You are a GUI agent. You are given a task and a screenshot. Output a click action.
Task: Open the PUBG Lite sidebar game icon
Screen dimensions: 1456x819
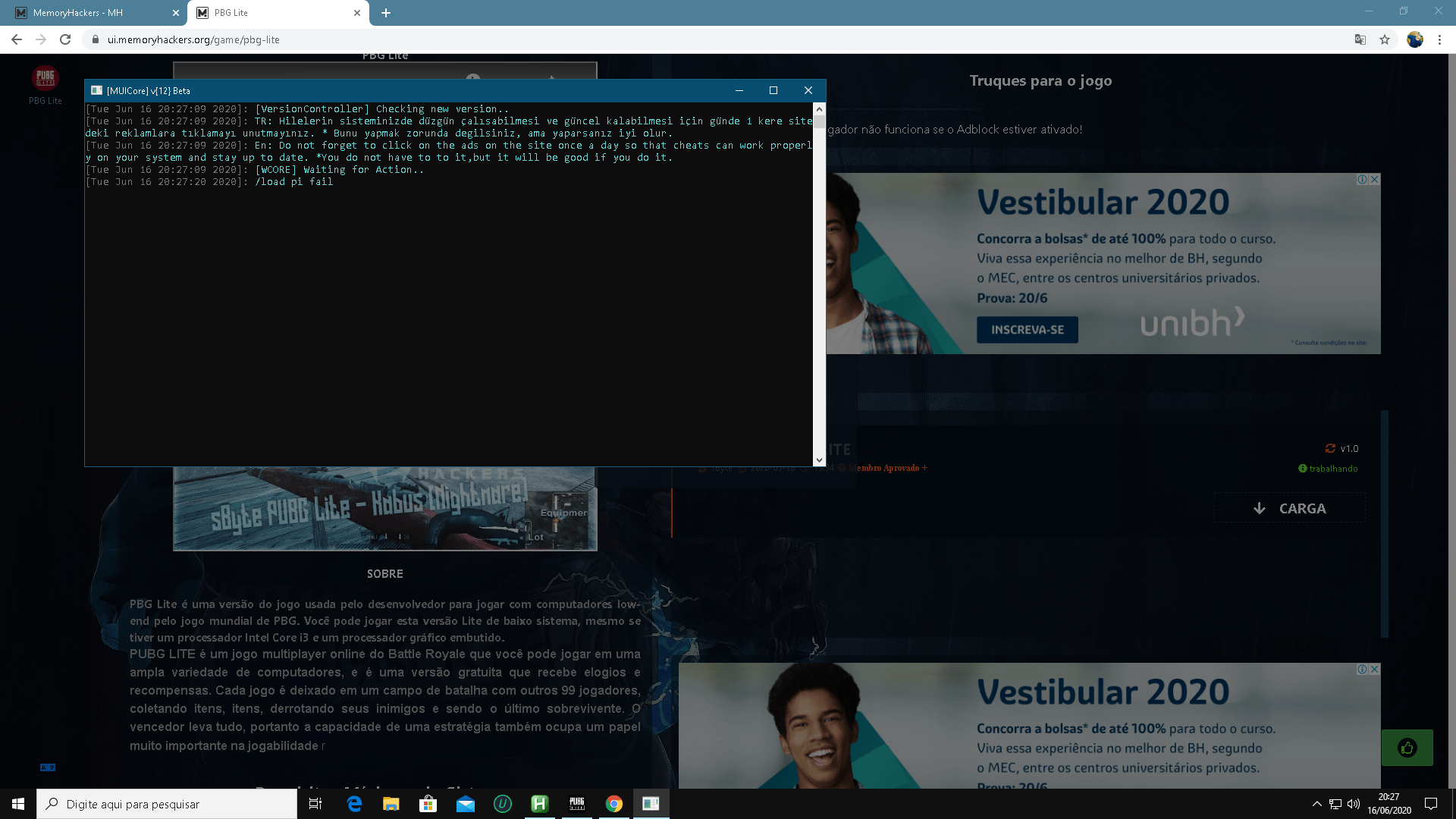click(x=45, y=77)
